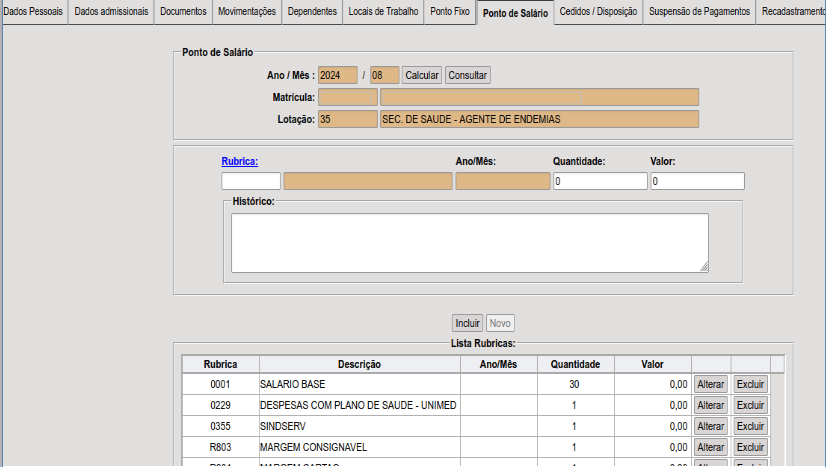Click Excluir for MARGEM CONSIGNAVEL row
826x467 pixels.
pyautogui.click(x=751, y=448)
